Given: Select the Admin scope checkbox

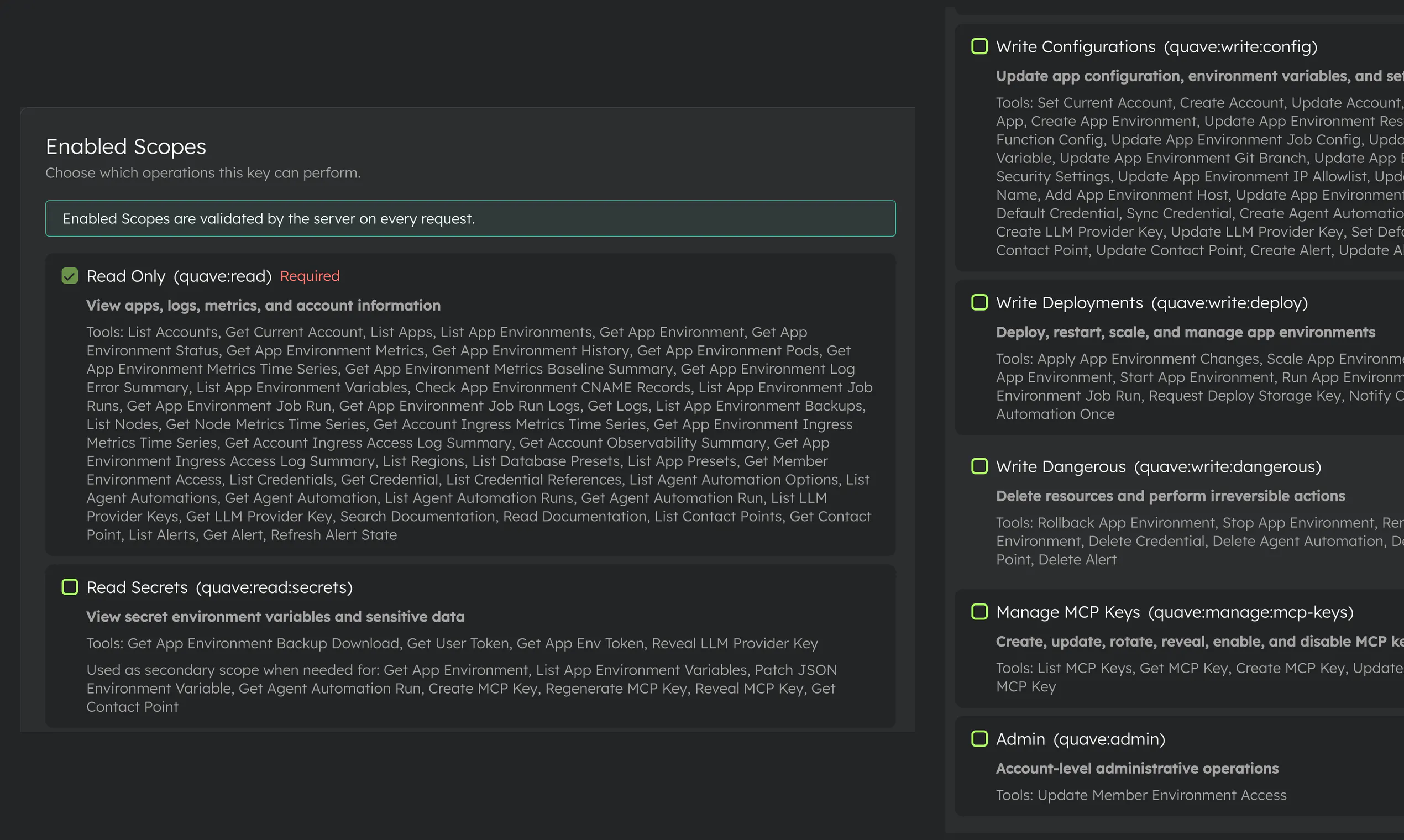Looking at the screenshot, I should (x=979, y=738).
